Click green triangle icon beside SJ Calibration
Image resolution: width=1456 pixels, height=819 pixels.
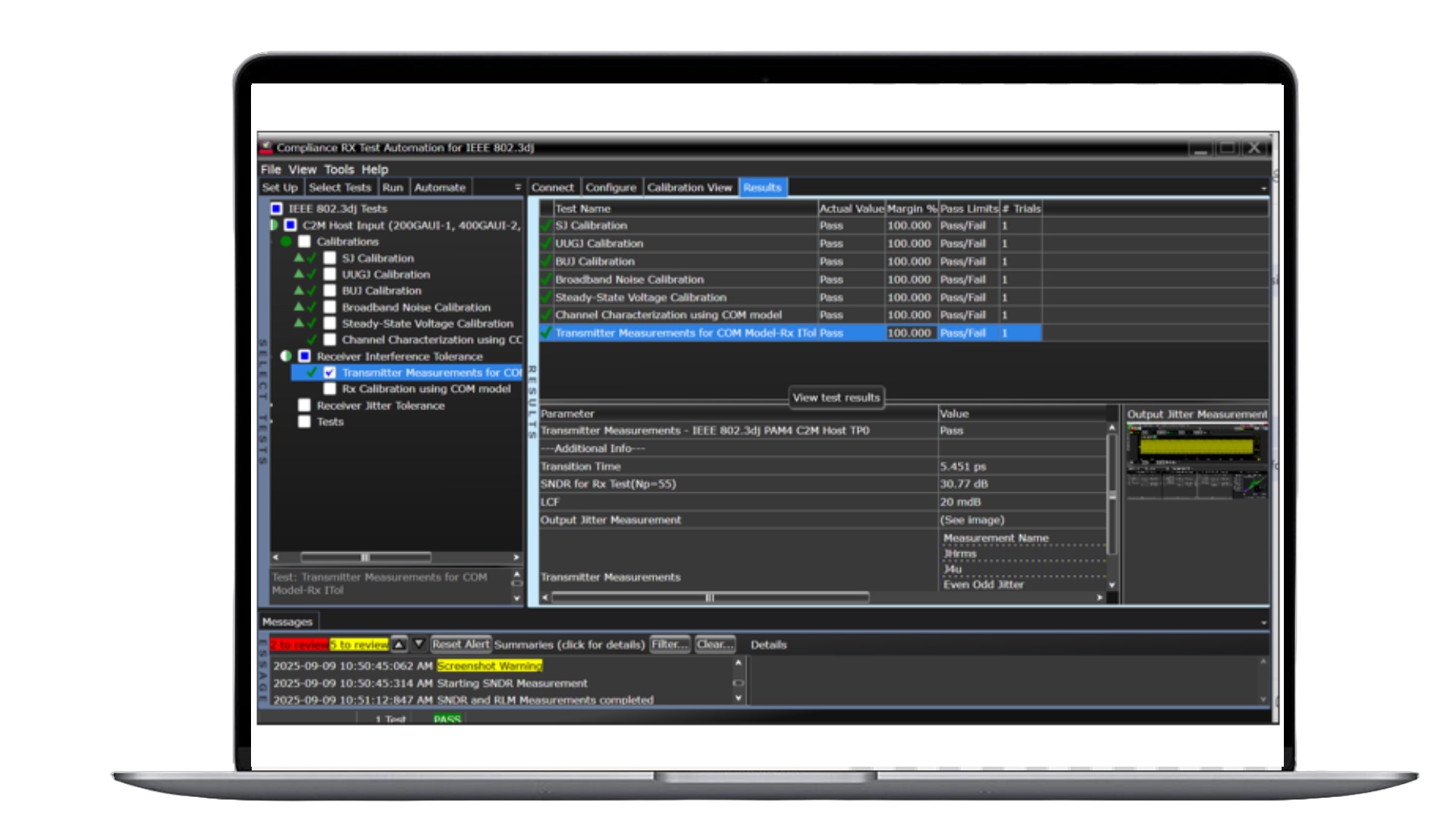[x=299, y=258]
